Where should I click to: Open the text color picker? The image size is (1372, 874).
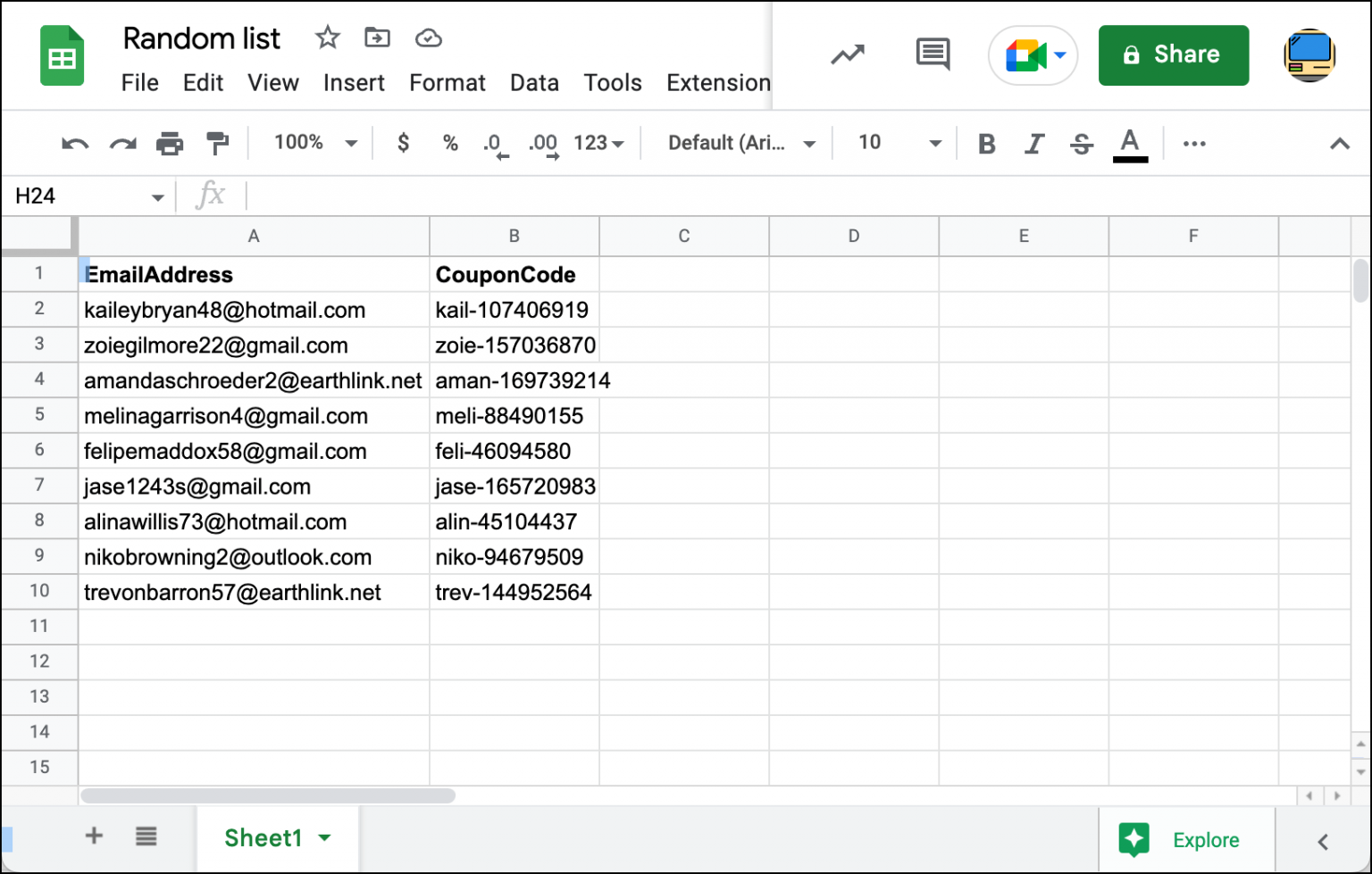click(x=1130, y=143)
